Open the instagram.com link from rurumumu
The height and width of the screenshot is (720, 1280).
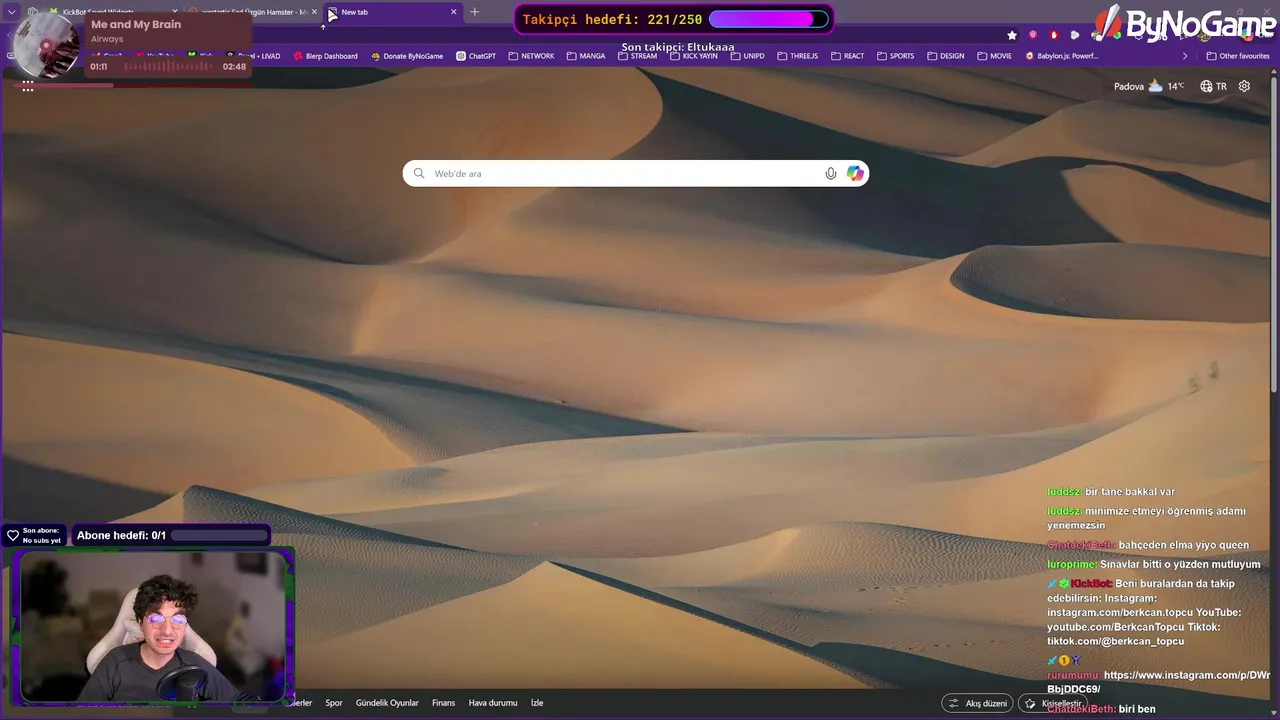tap(1159, 682)
